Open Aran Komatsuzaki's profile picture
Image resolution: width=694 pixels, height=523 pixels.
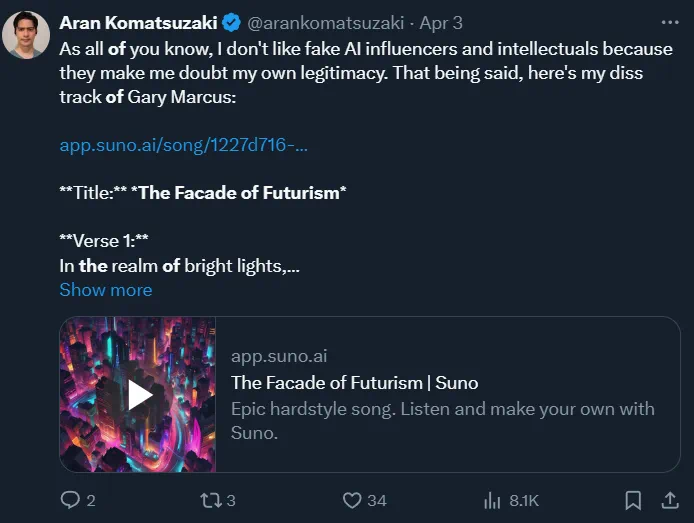(x=26, y=36)
